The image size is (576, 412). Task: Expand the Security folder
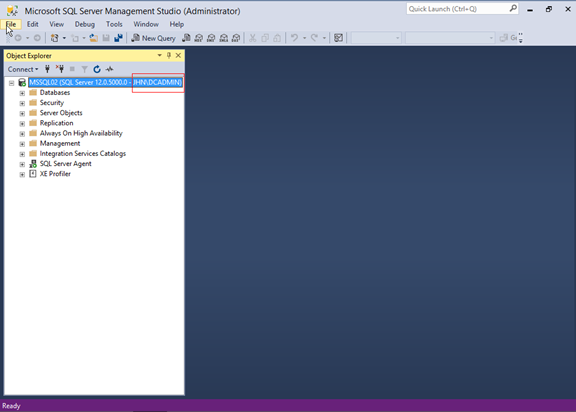click(x=22, y=103)
